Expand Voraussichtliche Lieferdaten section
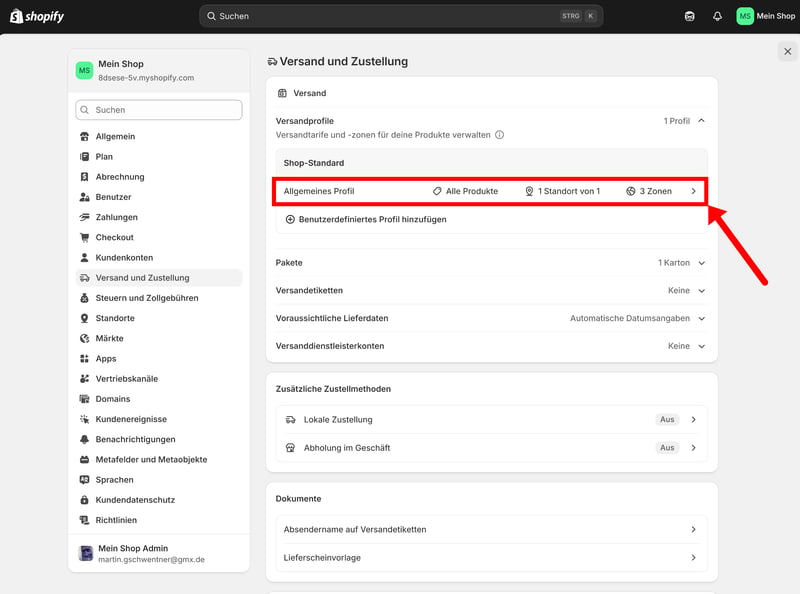The width and height of the screenshot is (800, 594). click(x=701, y=319)
